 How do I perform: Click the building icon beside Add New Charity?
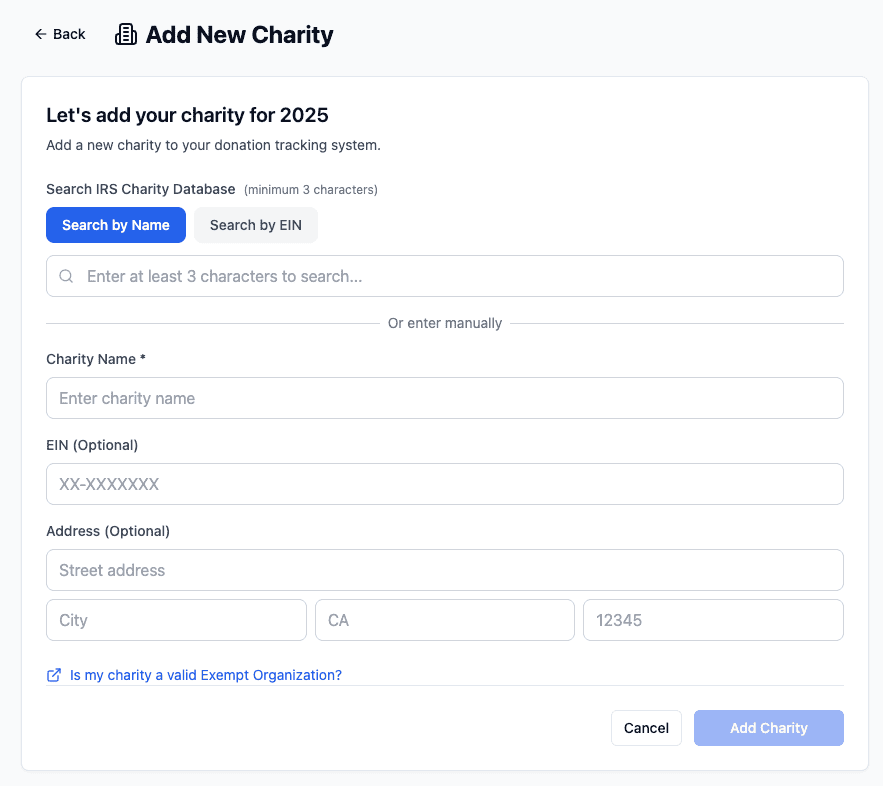[126, 35]
